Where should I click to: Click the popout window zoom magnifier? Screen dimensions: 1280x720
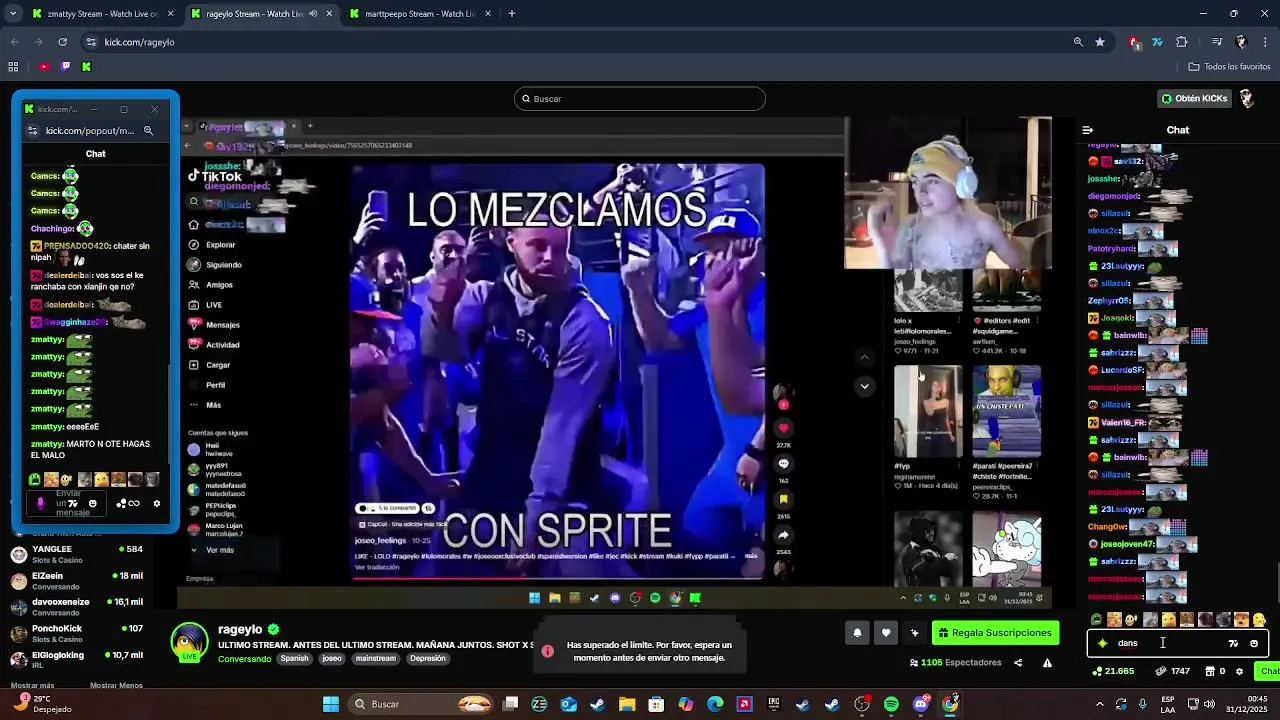(148, 130)
